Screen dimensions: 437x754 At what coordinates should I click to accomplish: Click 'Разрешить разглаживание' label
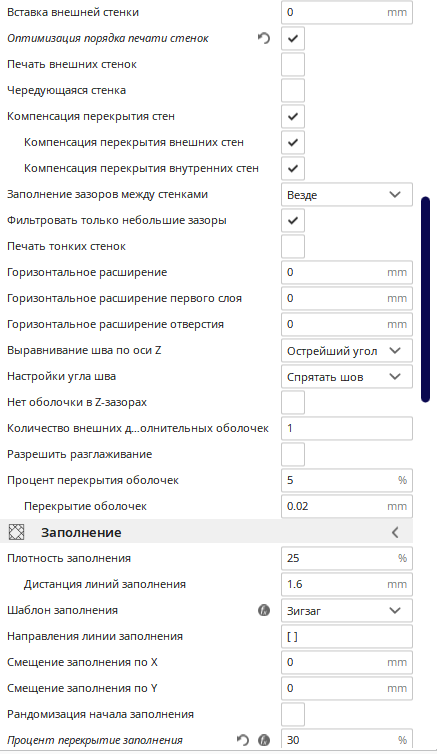click(x=79, y=454)
